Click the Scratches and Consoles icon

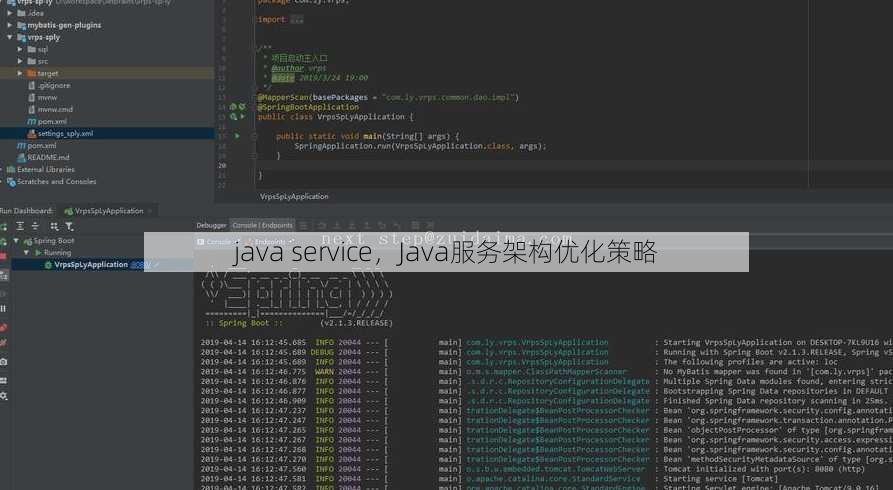[11, 182]
